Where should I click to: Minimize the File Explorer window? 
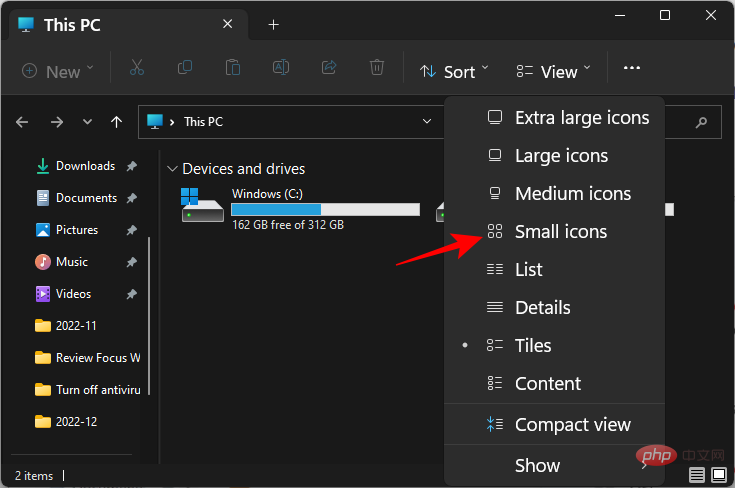[620, 15]
